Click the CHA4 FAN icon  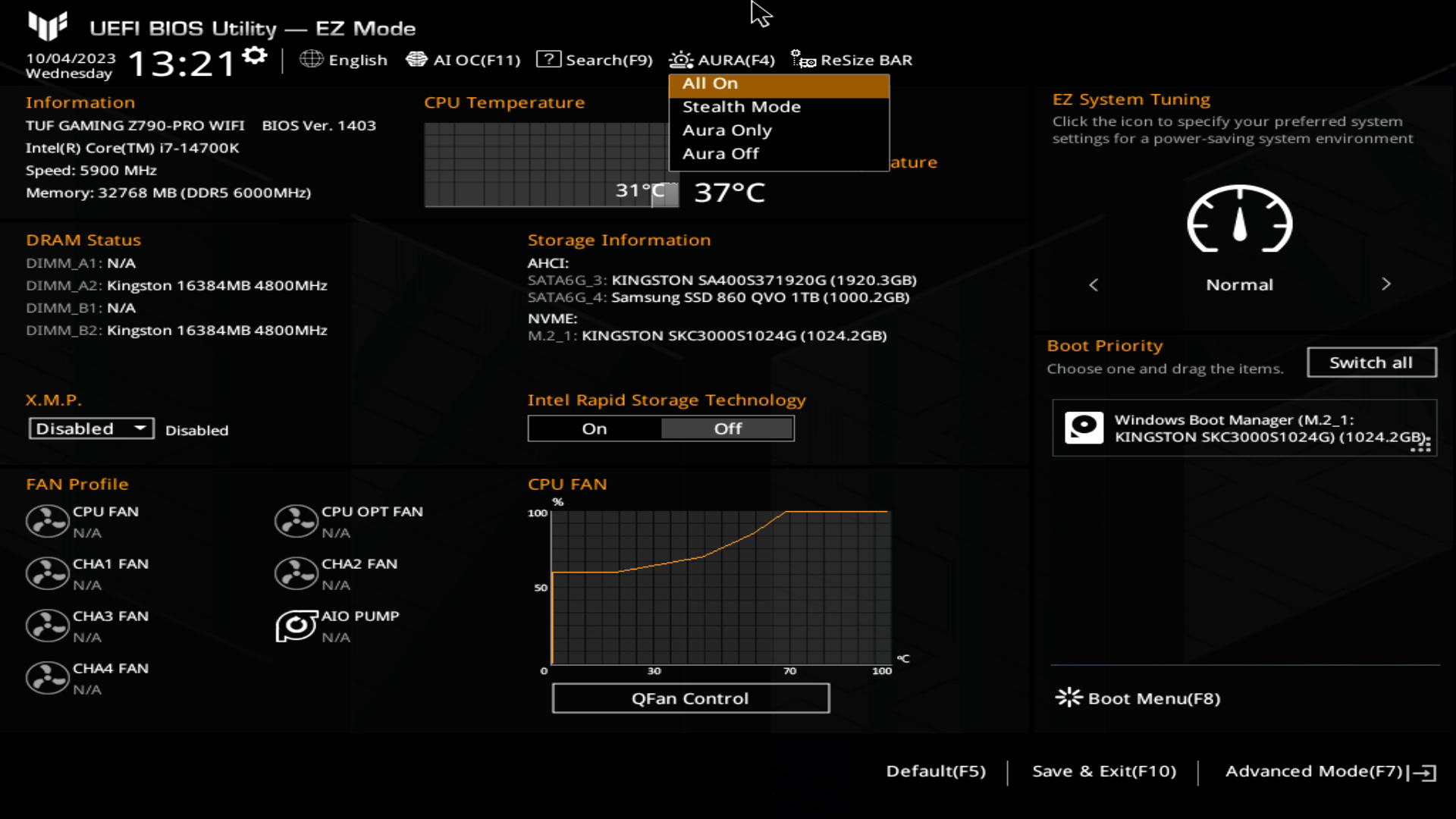47,679
